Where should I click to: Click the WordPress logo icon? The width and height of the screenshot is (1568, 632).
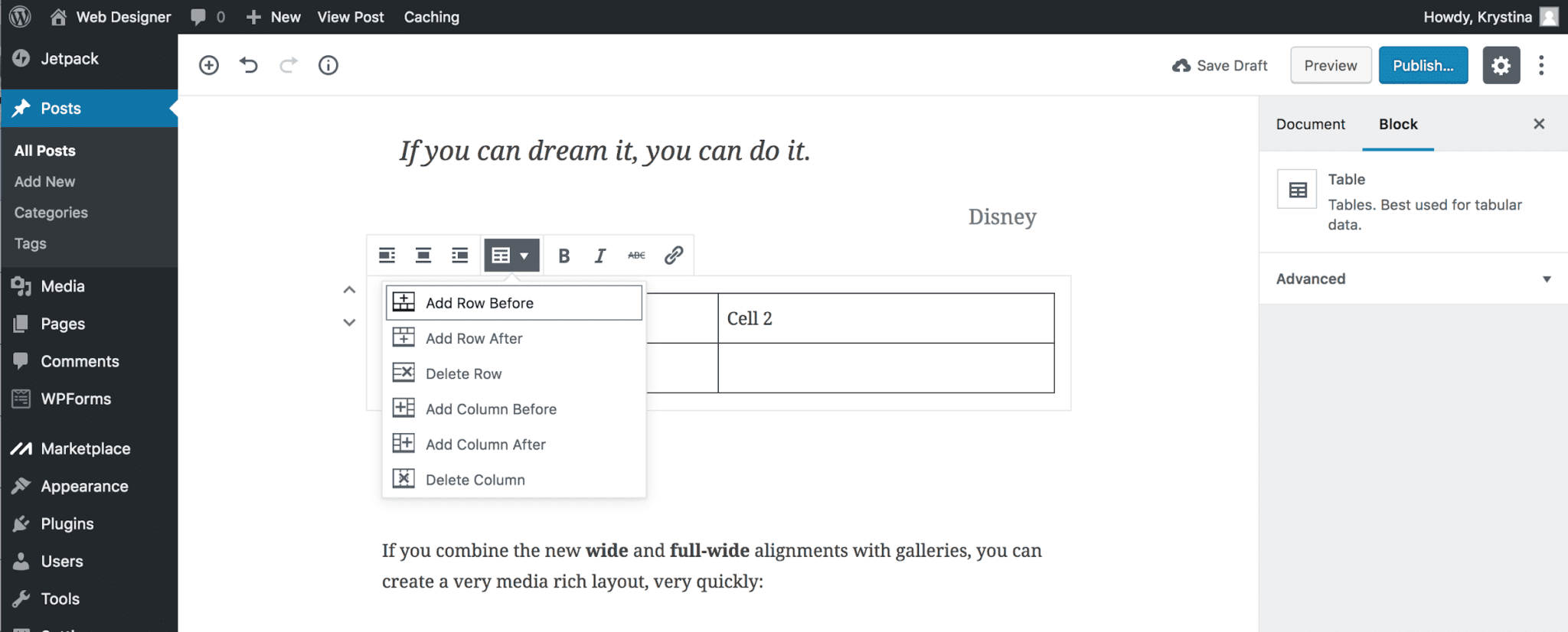[x=21, y=17]
